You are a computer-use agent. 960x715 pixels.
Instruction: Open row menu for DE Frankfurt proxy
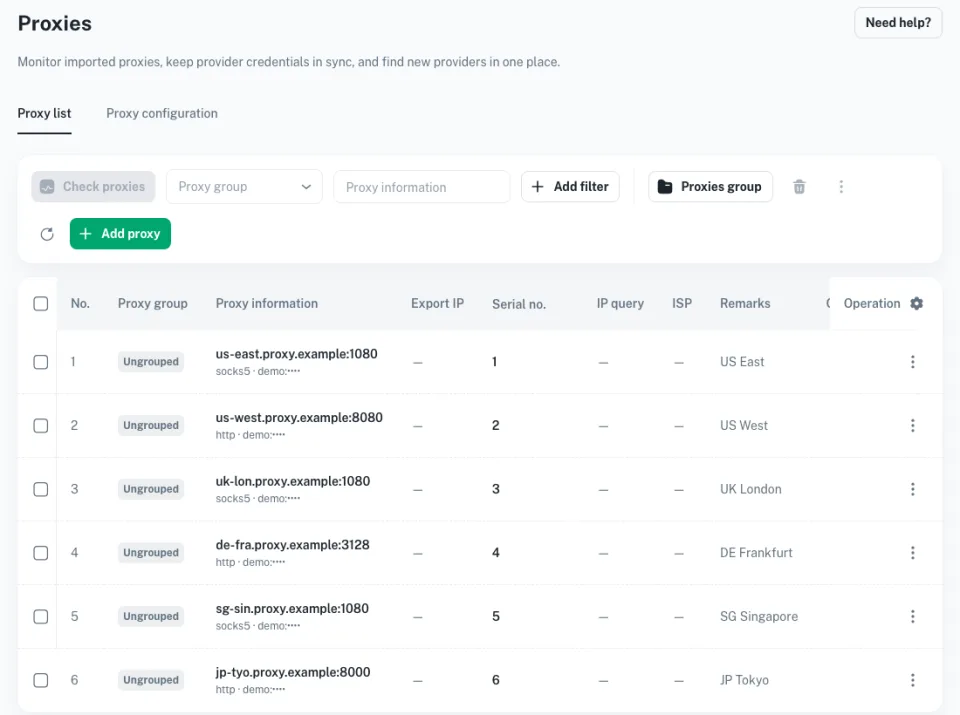[x=913, y=553]
